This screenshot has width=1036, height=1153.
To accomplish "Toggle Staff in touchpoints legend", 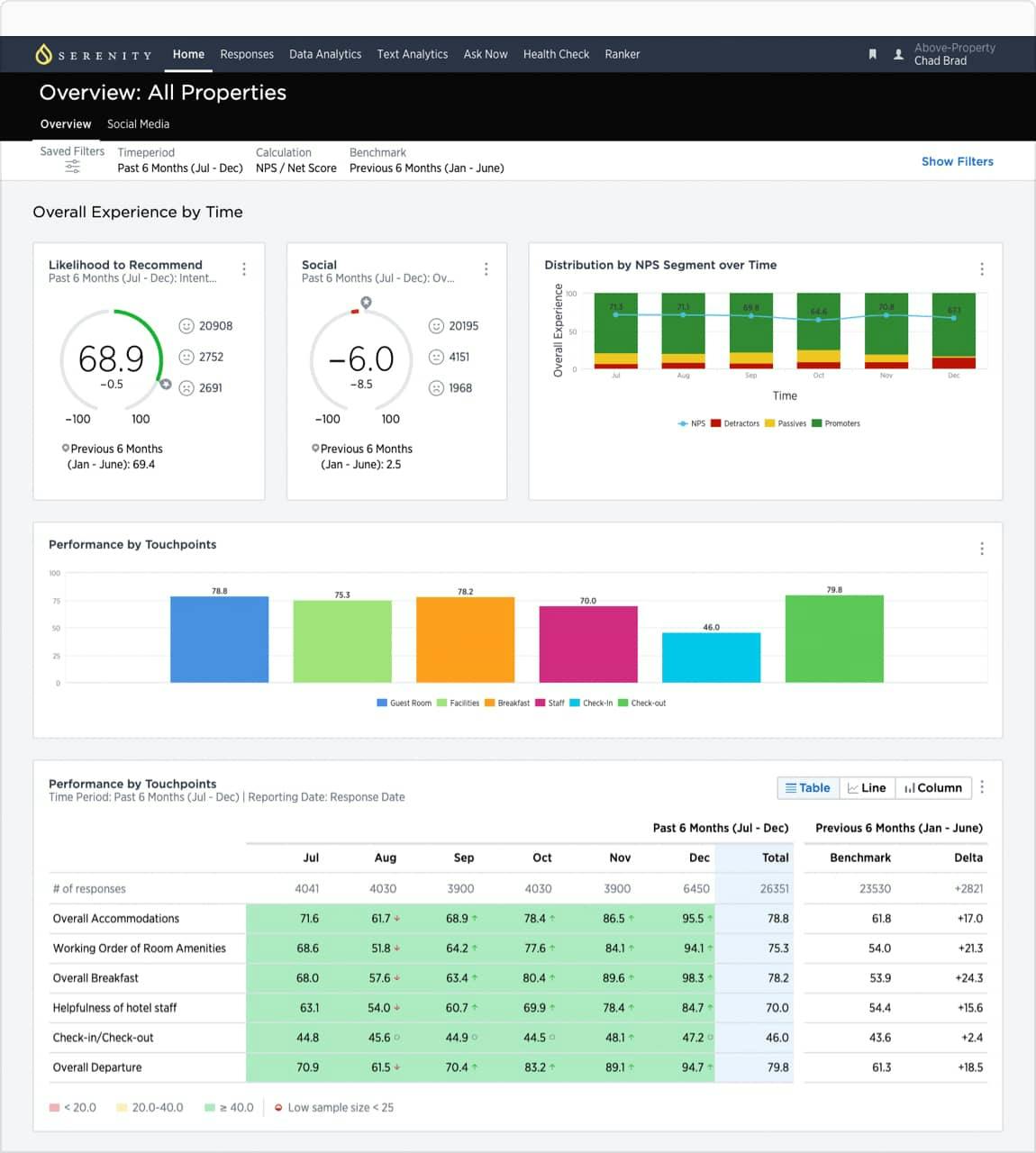I will pos(550,704).
